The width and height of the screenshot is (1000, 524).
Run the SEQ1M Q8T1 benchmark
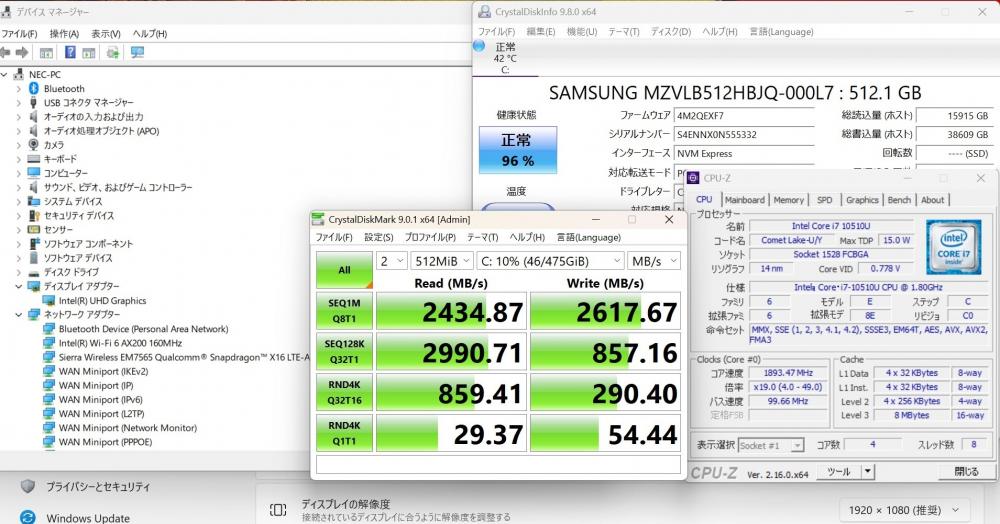(344, 311)
